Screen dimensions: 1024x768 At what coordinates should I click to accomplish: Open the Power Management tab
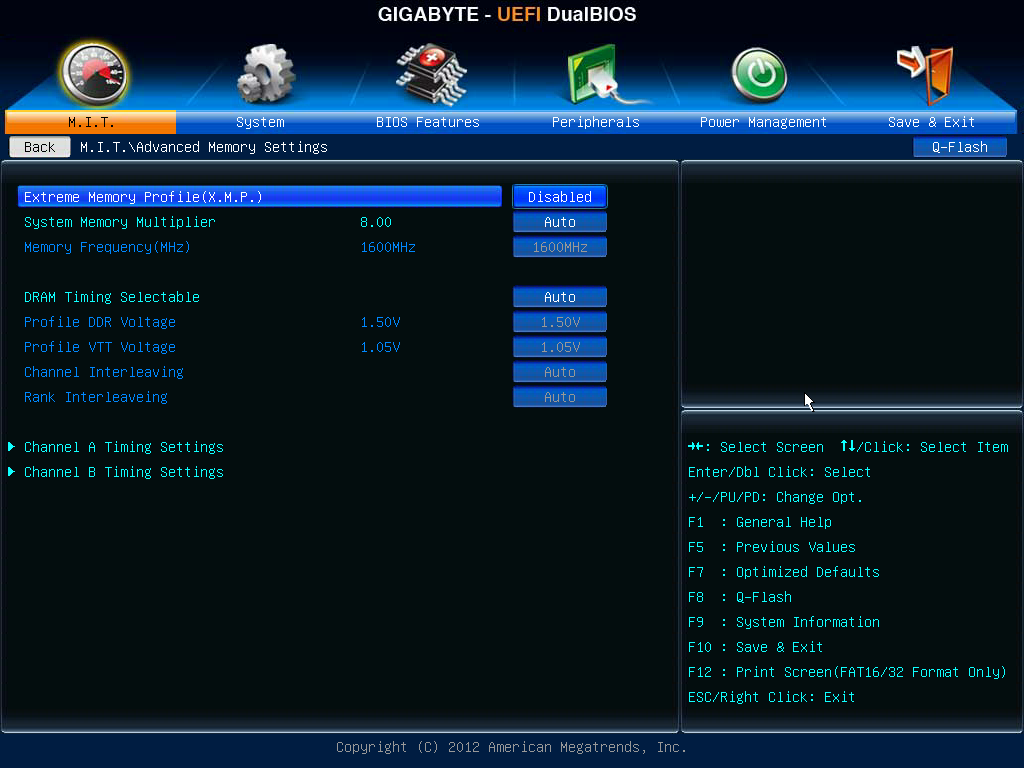point(763,122)
